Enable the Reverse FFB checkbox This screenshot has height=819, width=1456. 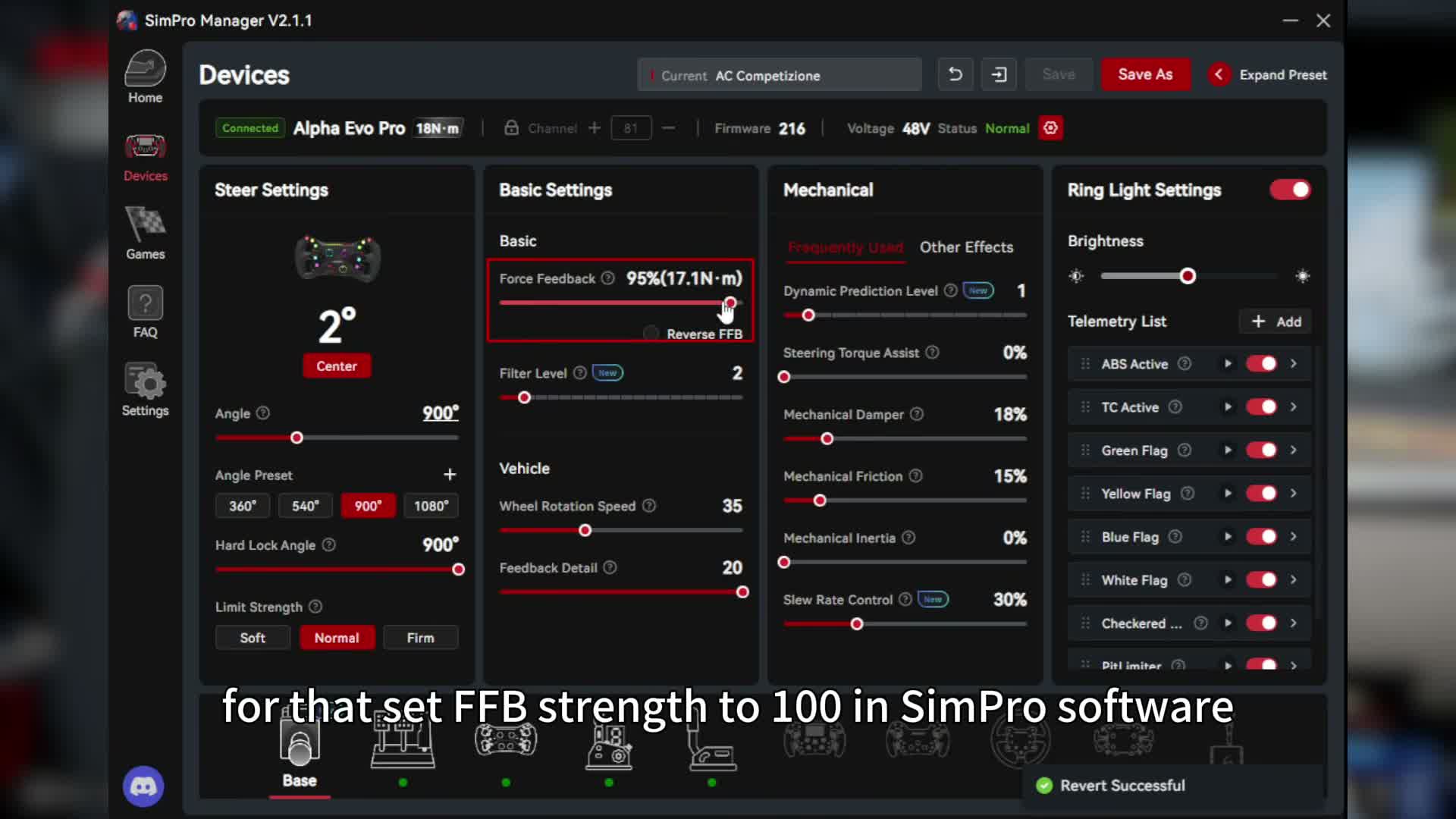[x=651, y=334]
